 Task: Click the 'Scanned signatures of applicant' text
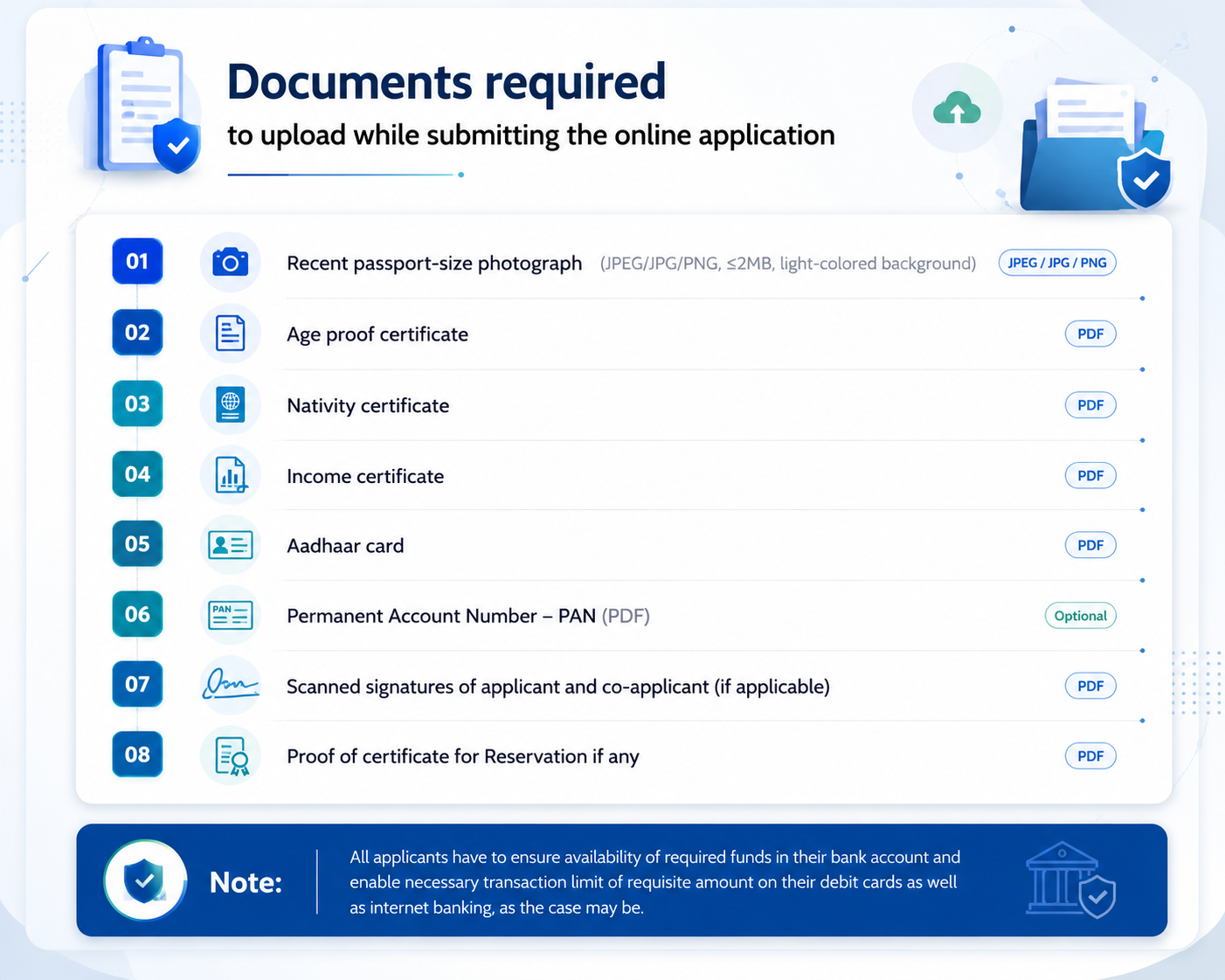point(423,687)
